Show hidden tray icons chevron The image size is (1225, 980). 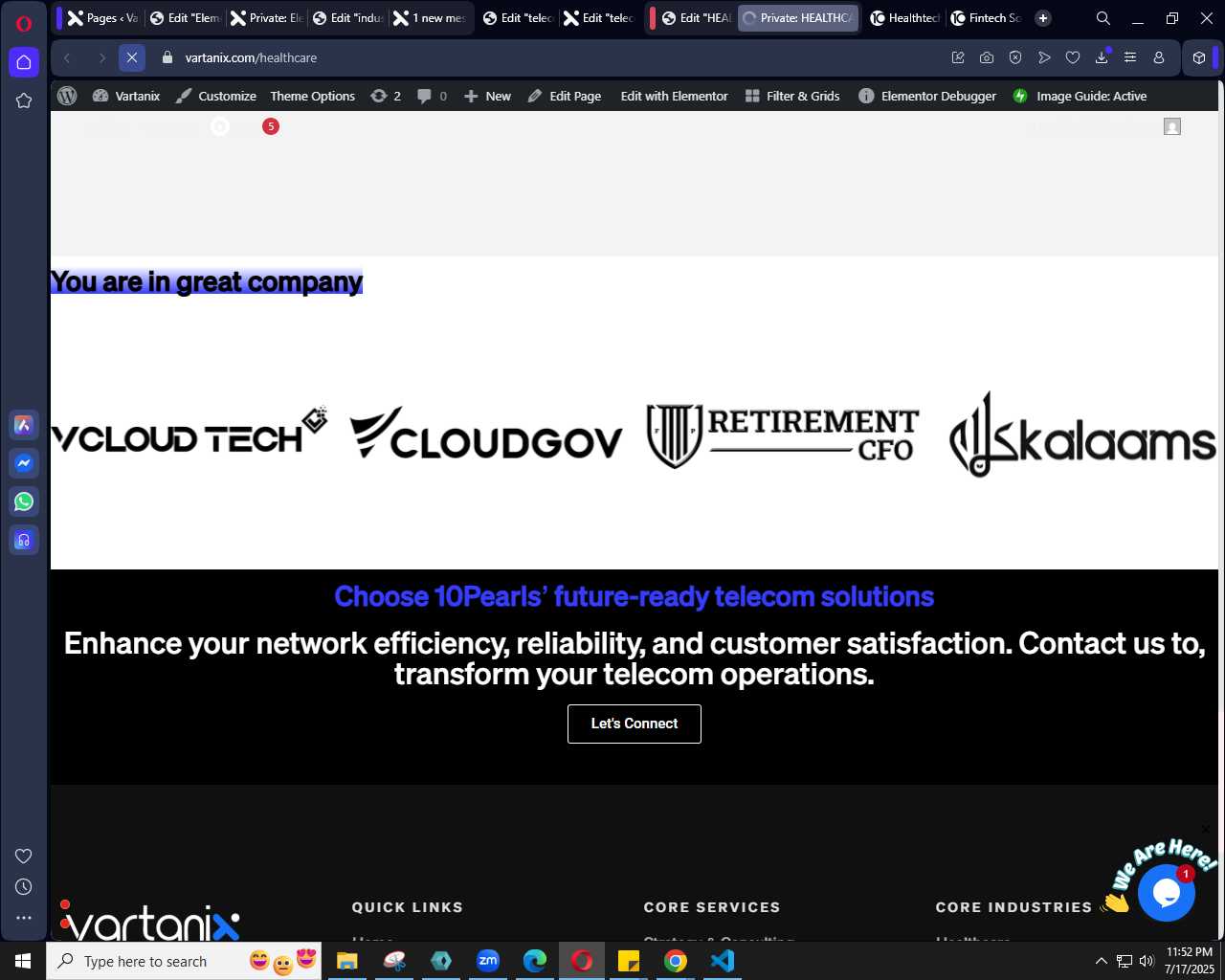click(x=1101, y=961)
